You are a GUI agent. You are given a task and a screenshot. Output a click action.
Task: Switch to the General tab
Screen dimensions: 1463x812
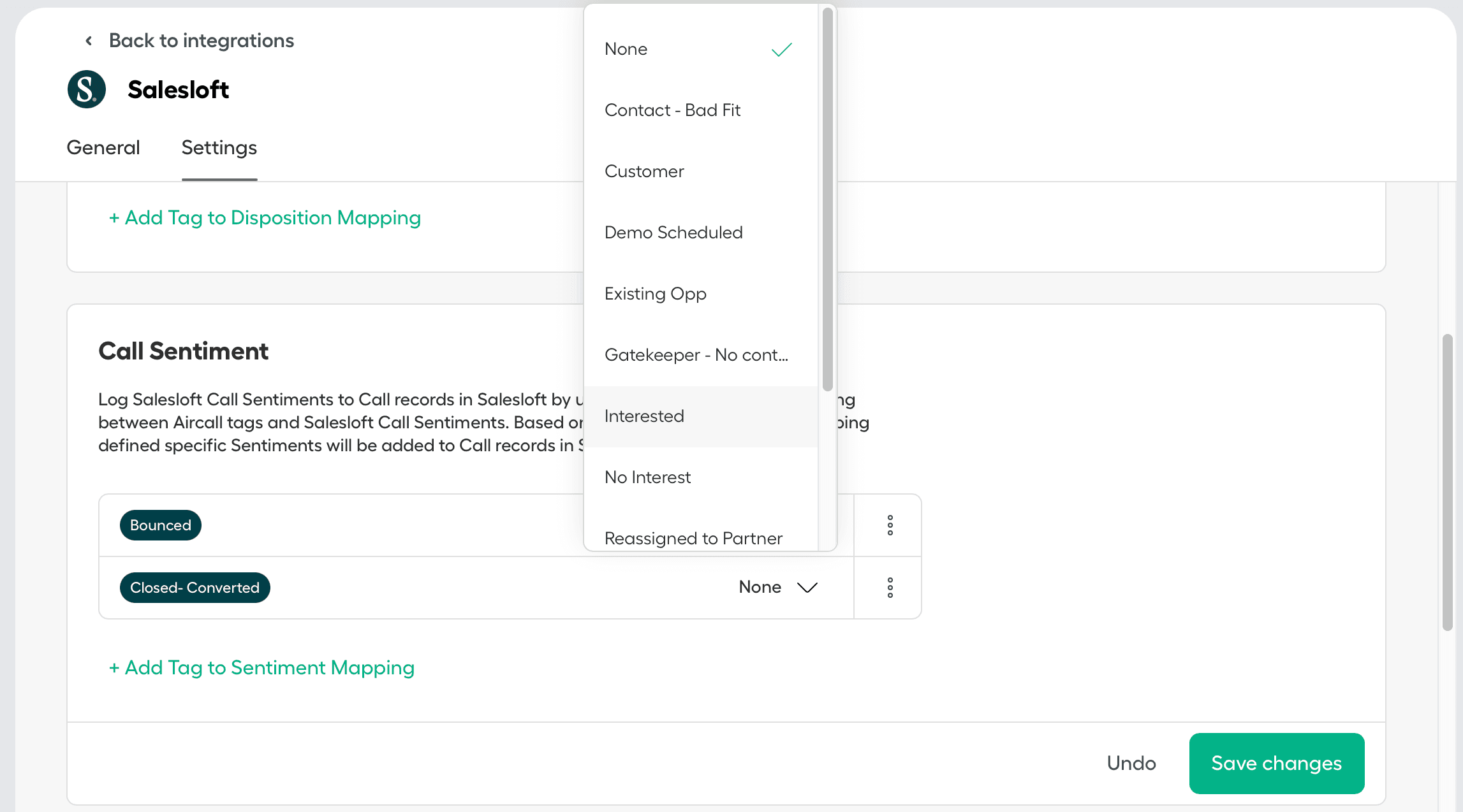click(x=103, y=148)
